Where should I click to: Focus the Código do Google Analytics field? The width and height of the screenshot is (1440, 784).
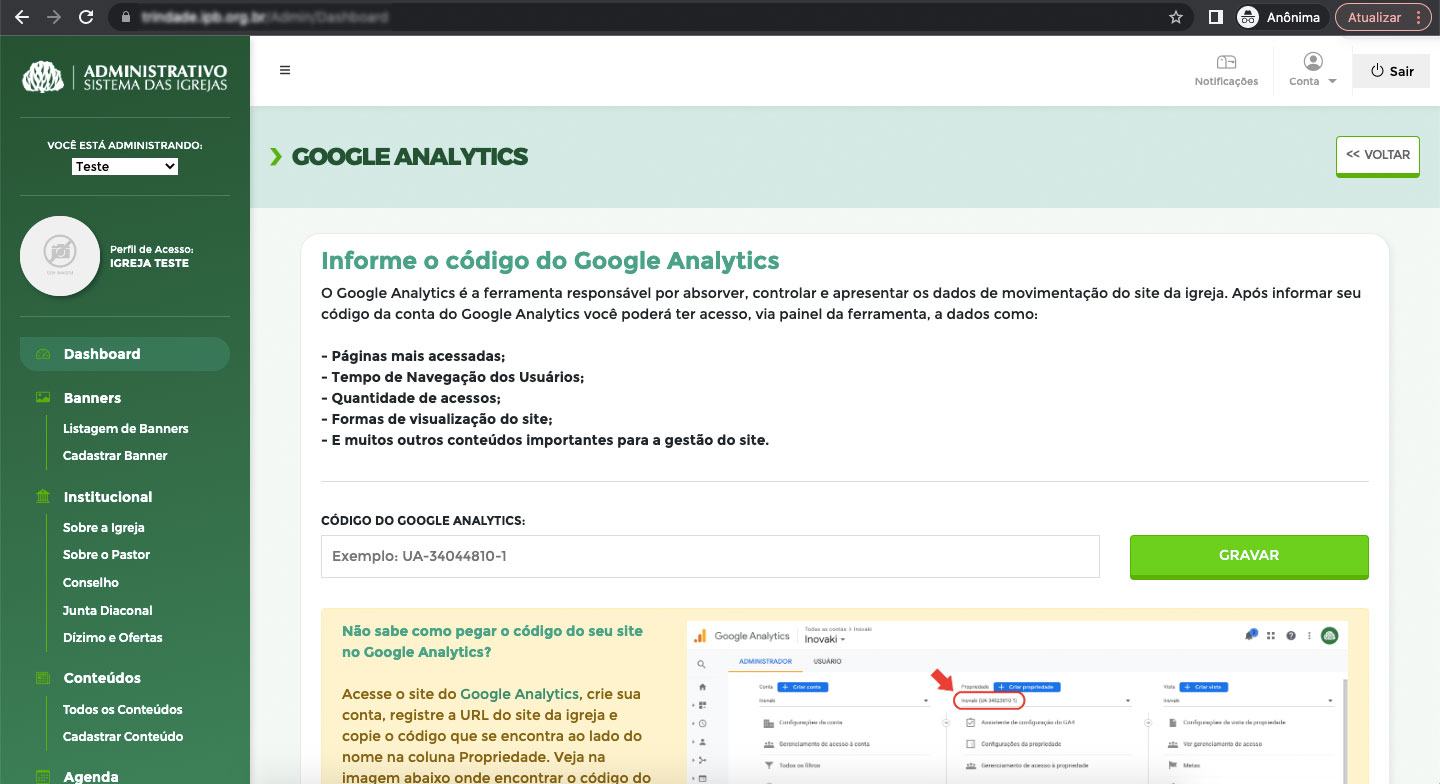point(710,556)
